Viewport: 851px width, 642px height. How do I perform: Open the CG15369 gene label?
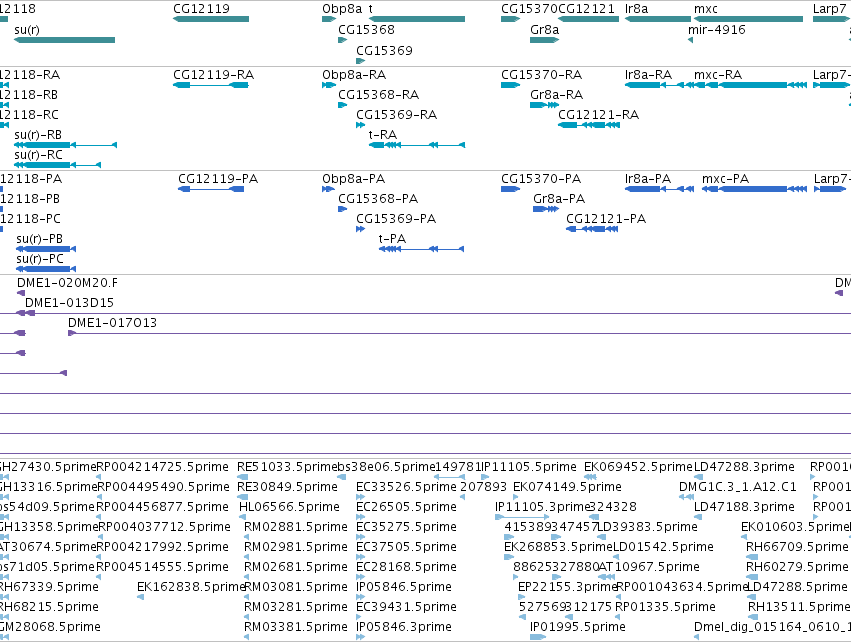pyautogui.click(x=384, y=51)
